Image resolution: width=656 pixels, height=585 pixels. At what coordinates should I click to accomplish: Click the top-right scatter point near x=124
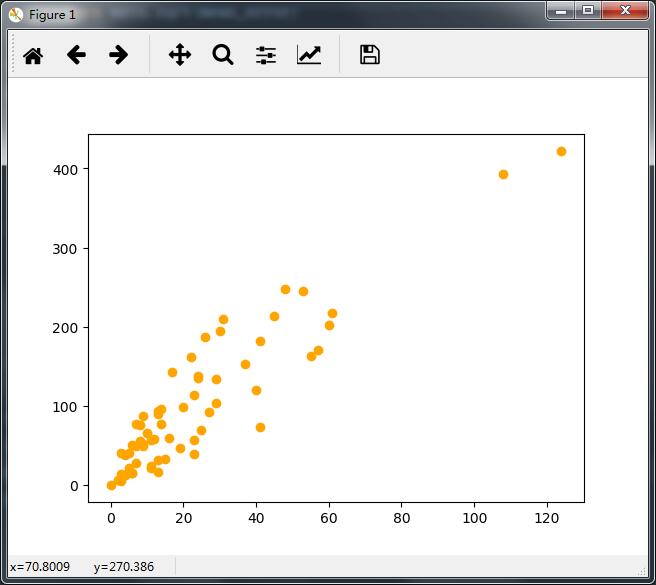click(x=561, y=151)
